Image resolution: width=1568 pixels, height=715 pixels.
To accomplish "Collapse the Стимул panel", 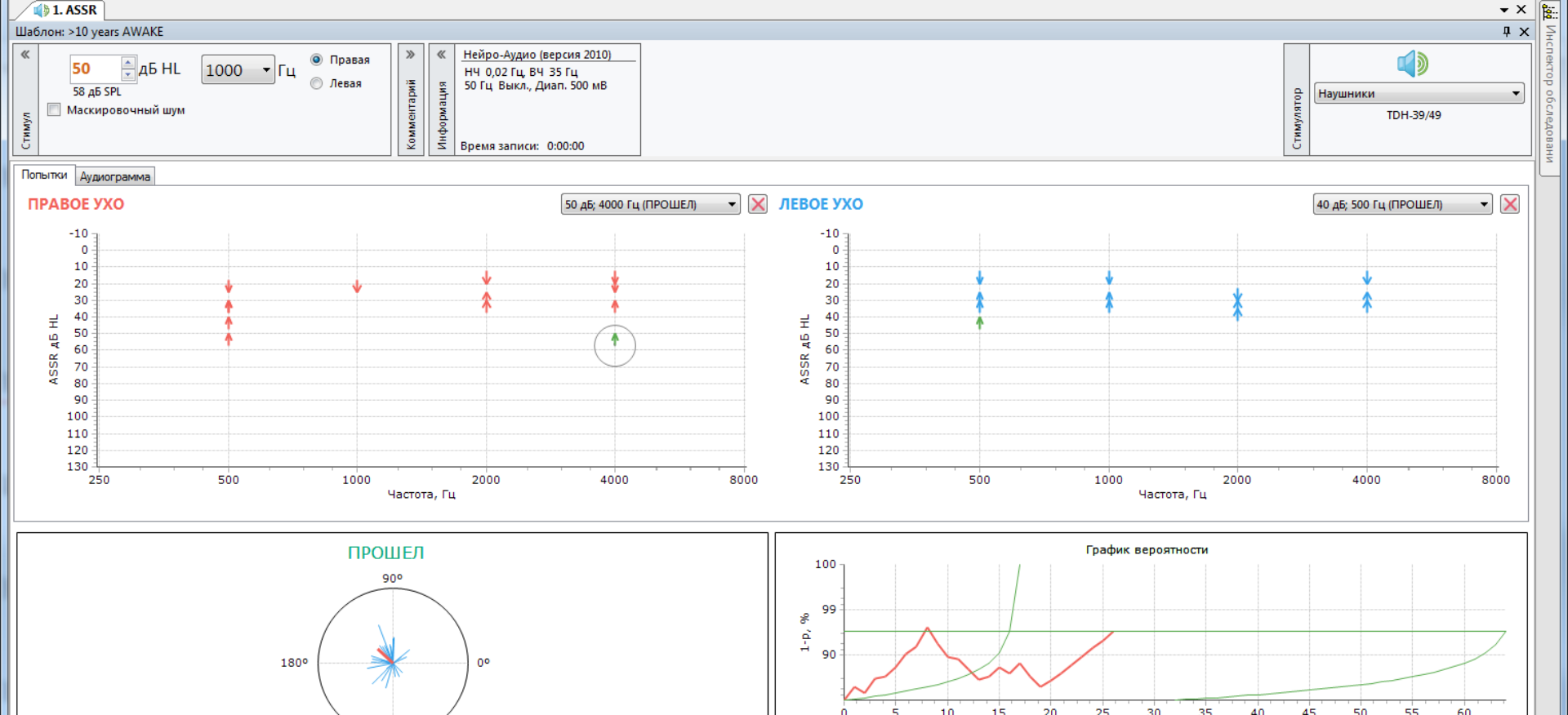I will (x=25, y=55).
